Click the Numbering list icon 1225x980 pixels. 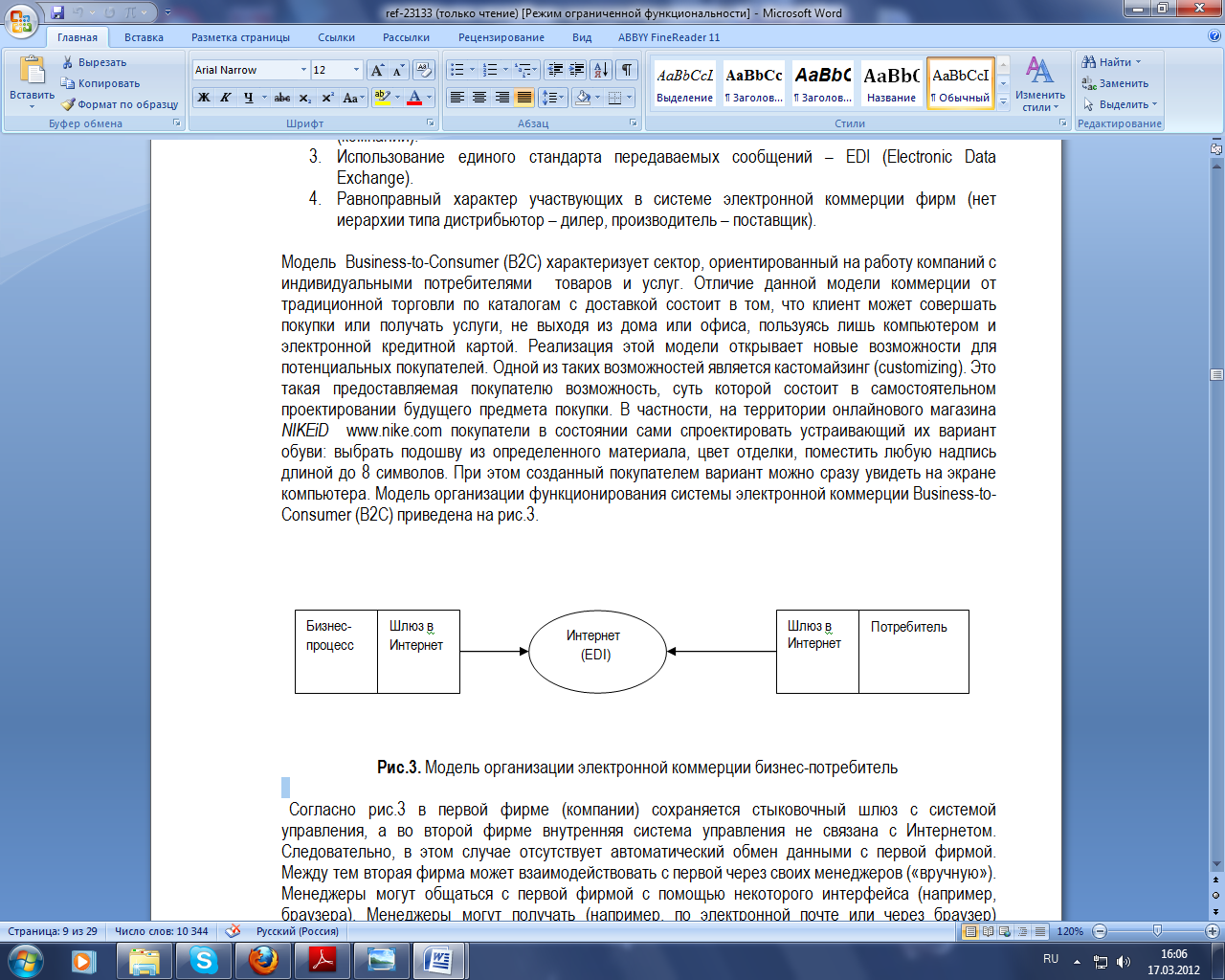pyautogui.click(x=490, y=70)
